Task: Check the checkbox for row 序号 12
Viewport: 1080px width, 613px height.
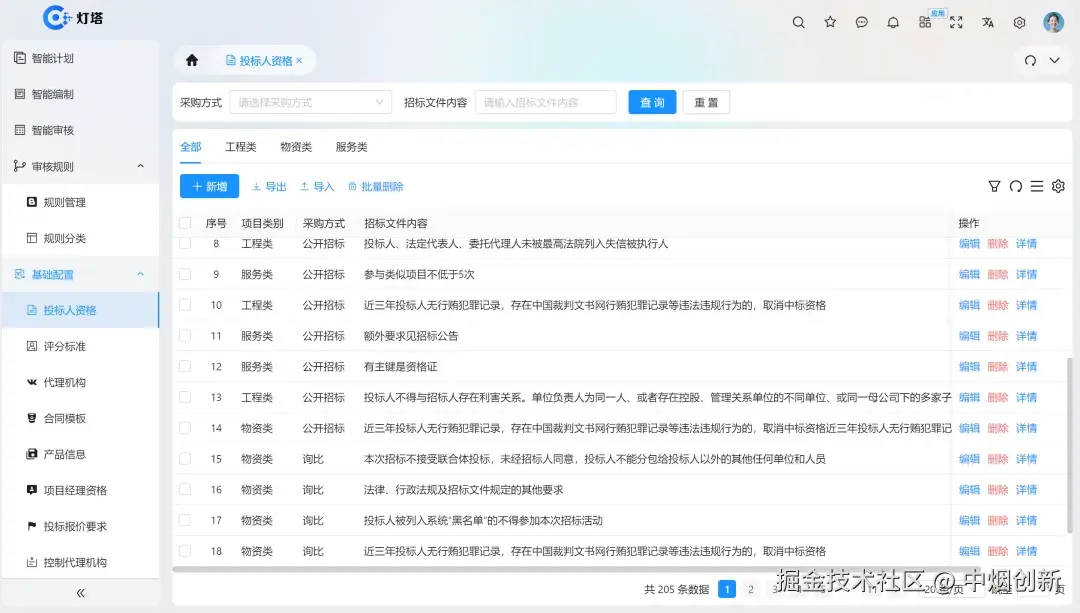Action: coord(184,366)
